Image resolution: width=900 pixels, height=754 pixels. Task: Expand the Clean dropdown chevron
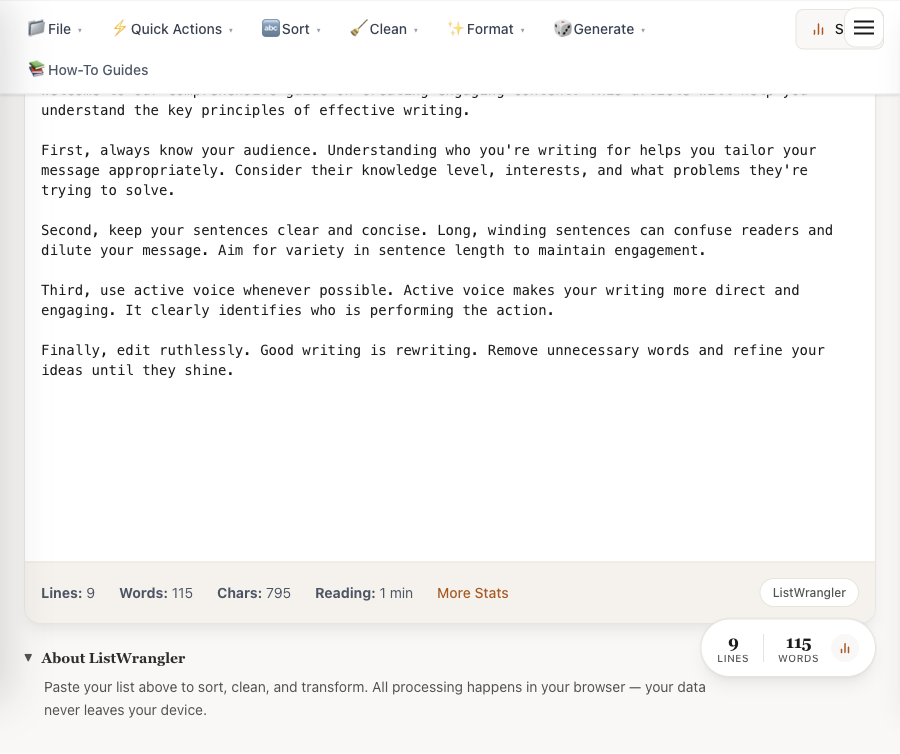pyautogui.click(x=415, y=30)
